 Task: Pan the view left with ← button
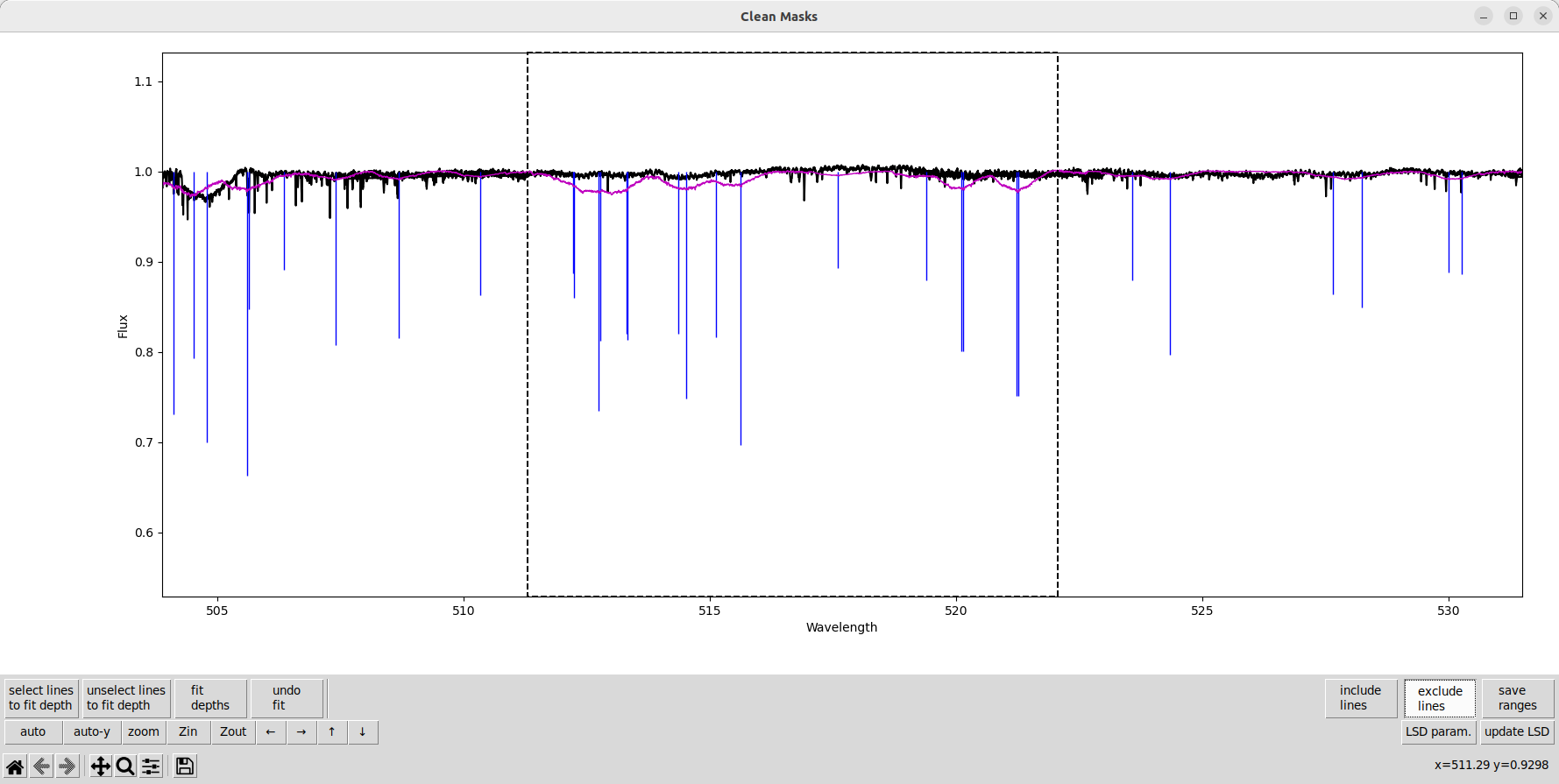[271, 732]
